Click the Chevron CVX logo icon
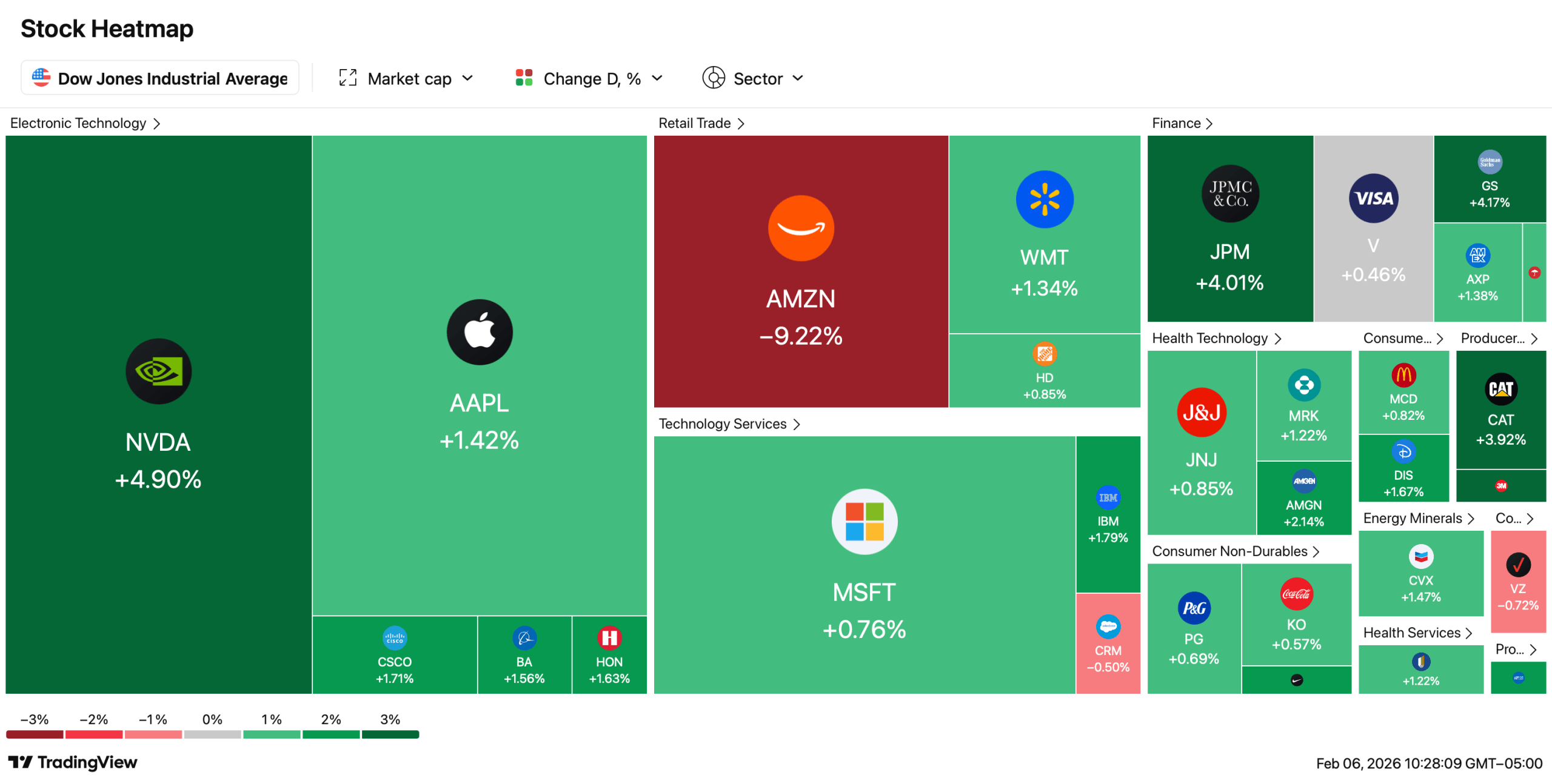1552x784 pixels. [1420, 556]
